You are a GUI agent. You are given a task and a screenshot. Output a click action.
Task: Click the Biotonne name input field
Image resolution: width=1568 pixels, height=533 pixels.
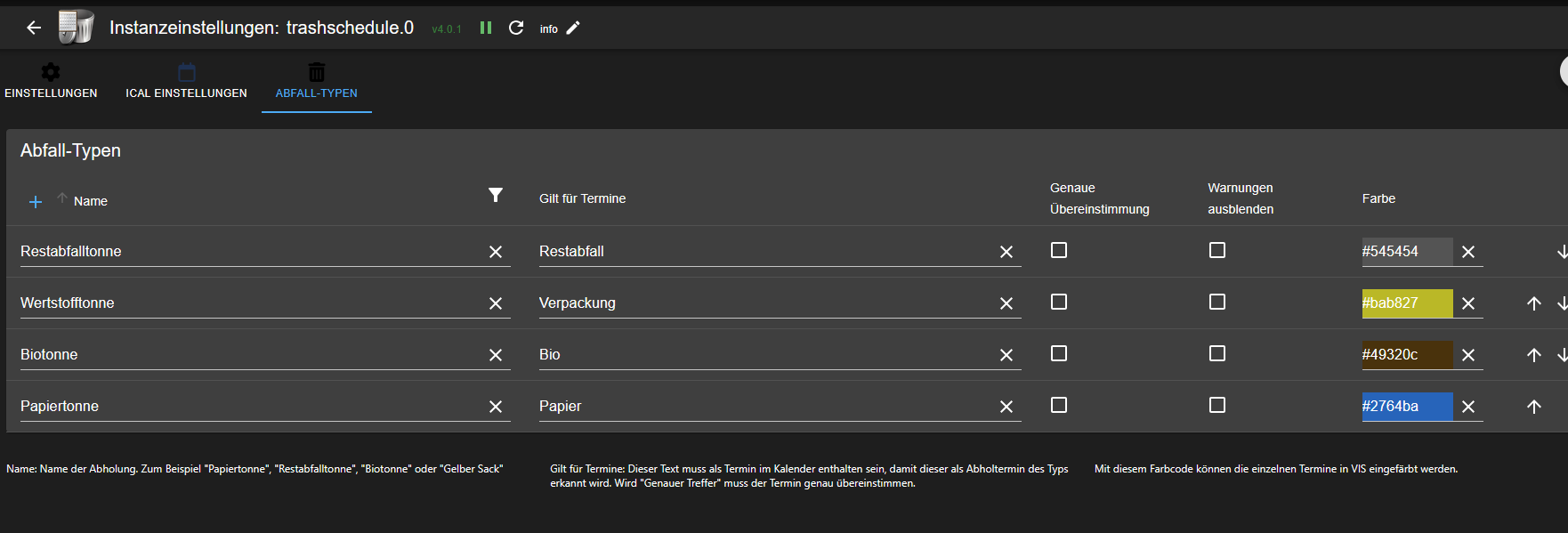pos(249,354)
